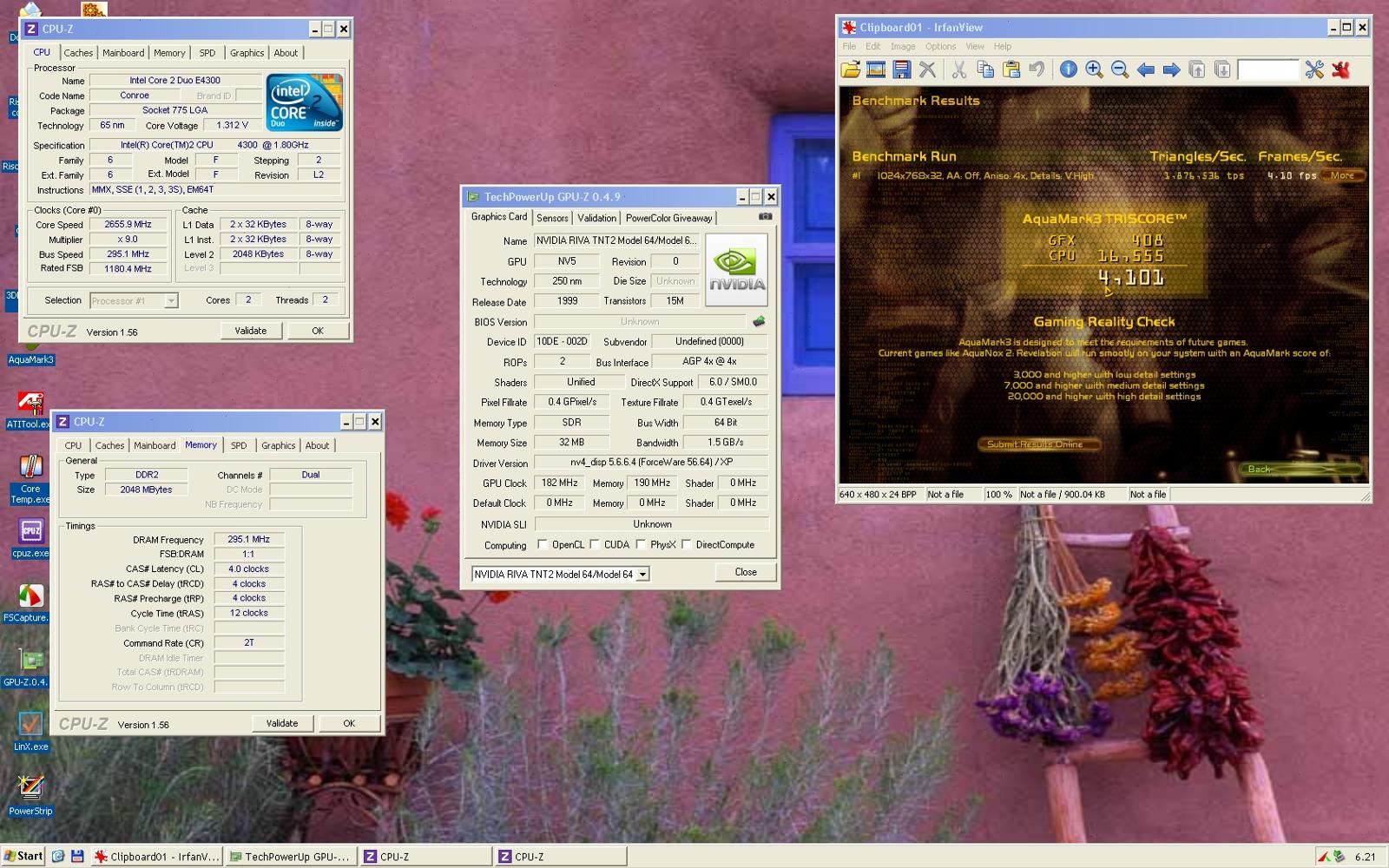Click IrfanView toolbar page number field
1389x868 pixels.
(x=1267, y=69)
